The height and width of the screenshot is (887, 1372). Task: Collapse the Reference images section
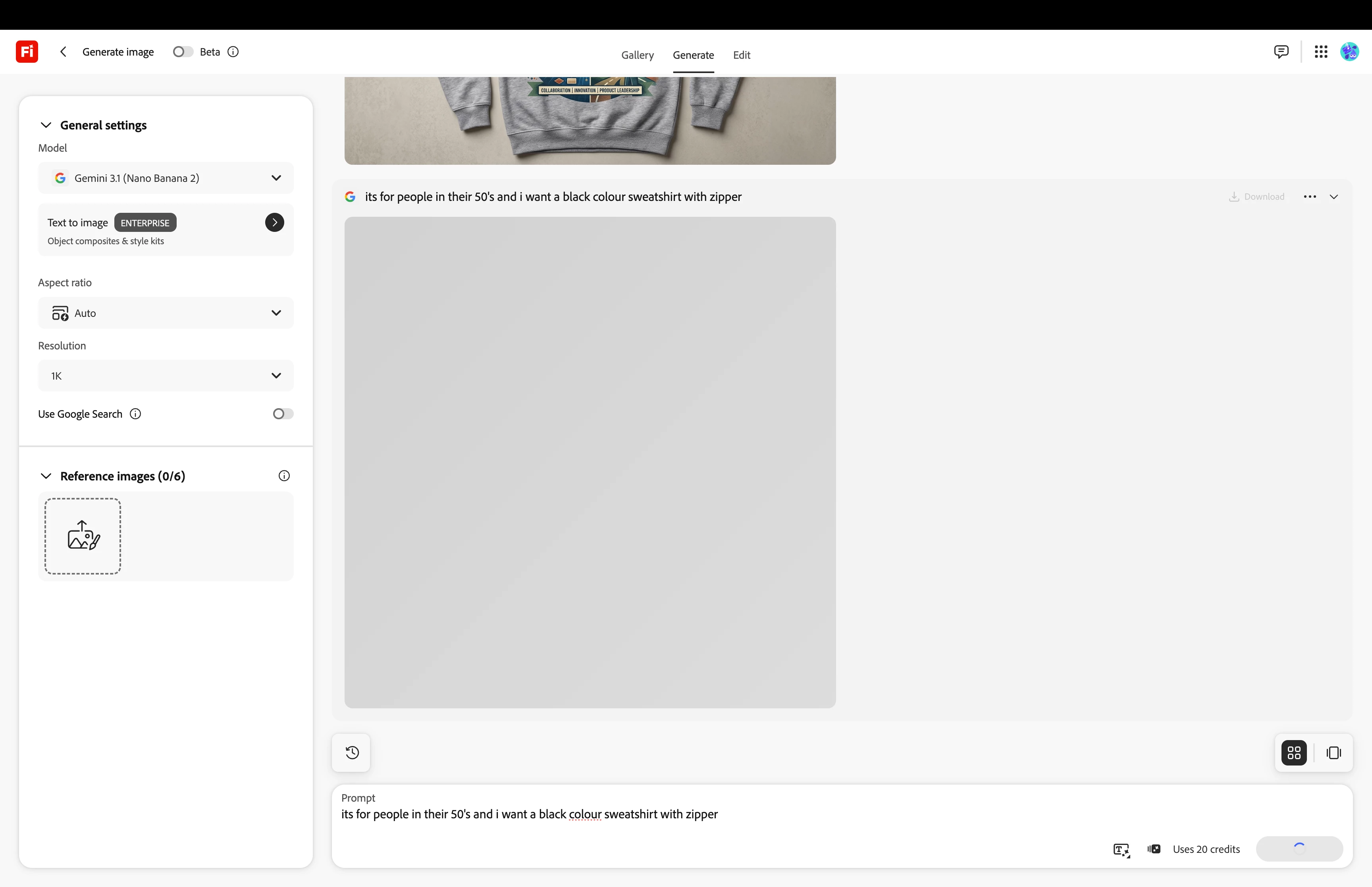click(x=46, y=476)
